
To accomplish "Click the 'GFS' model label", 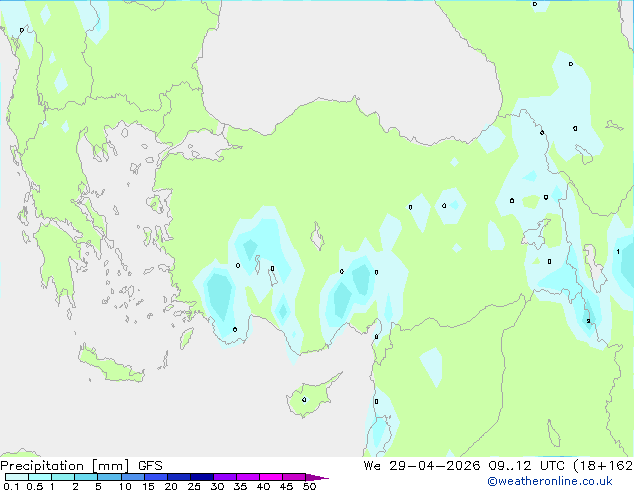I will (150, 466).
